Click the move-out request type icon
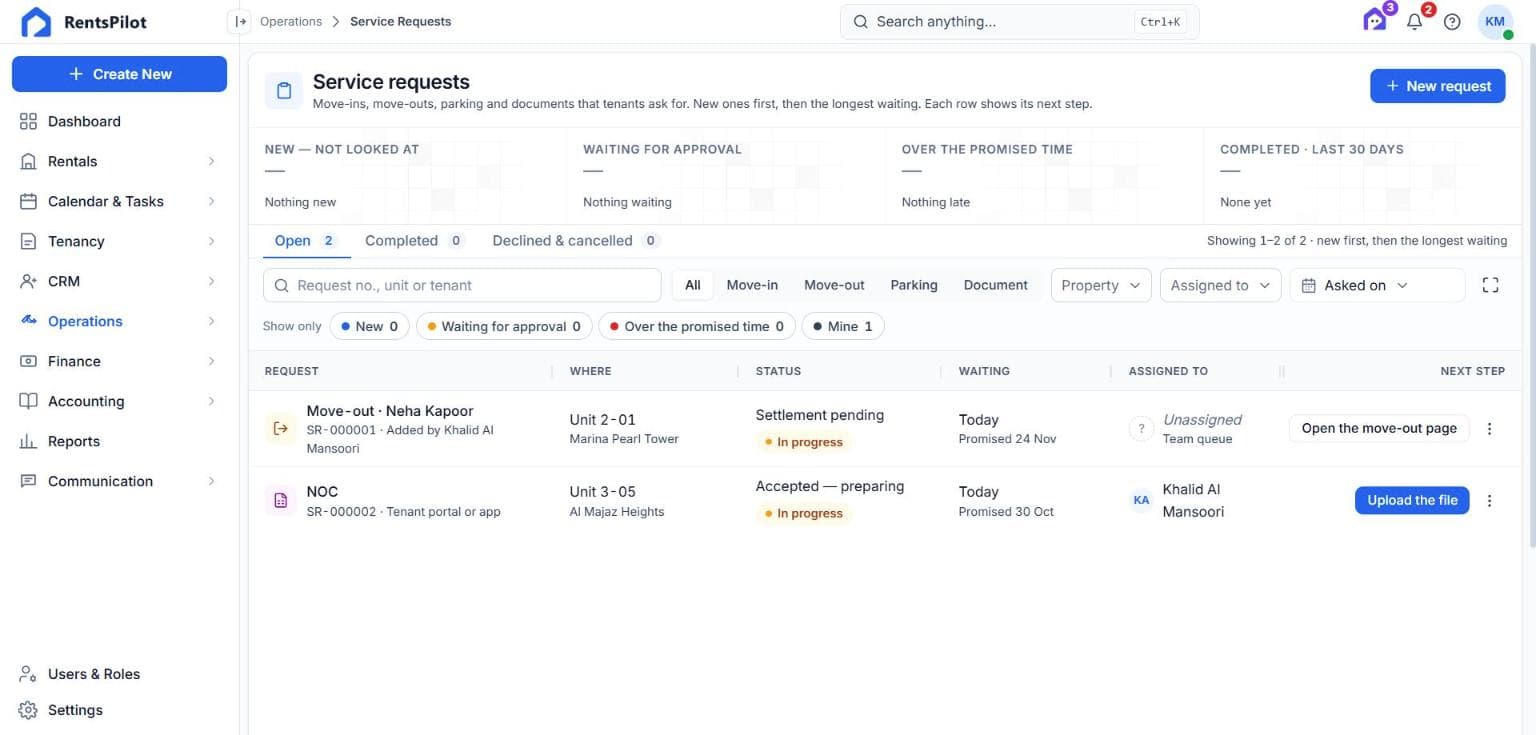The image size is (1536, 735). pos(280,429)
